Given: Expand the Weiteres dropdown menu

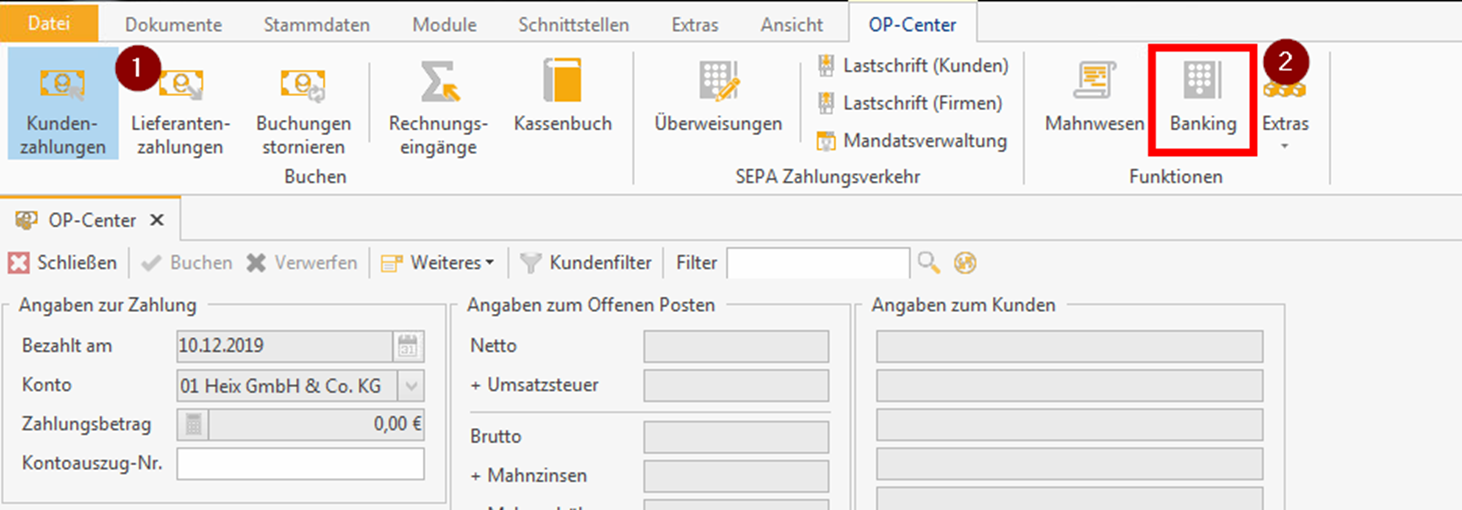Looking at the screenshot, I should click(440, 263).
